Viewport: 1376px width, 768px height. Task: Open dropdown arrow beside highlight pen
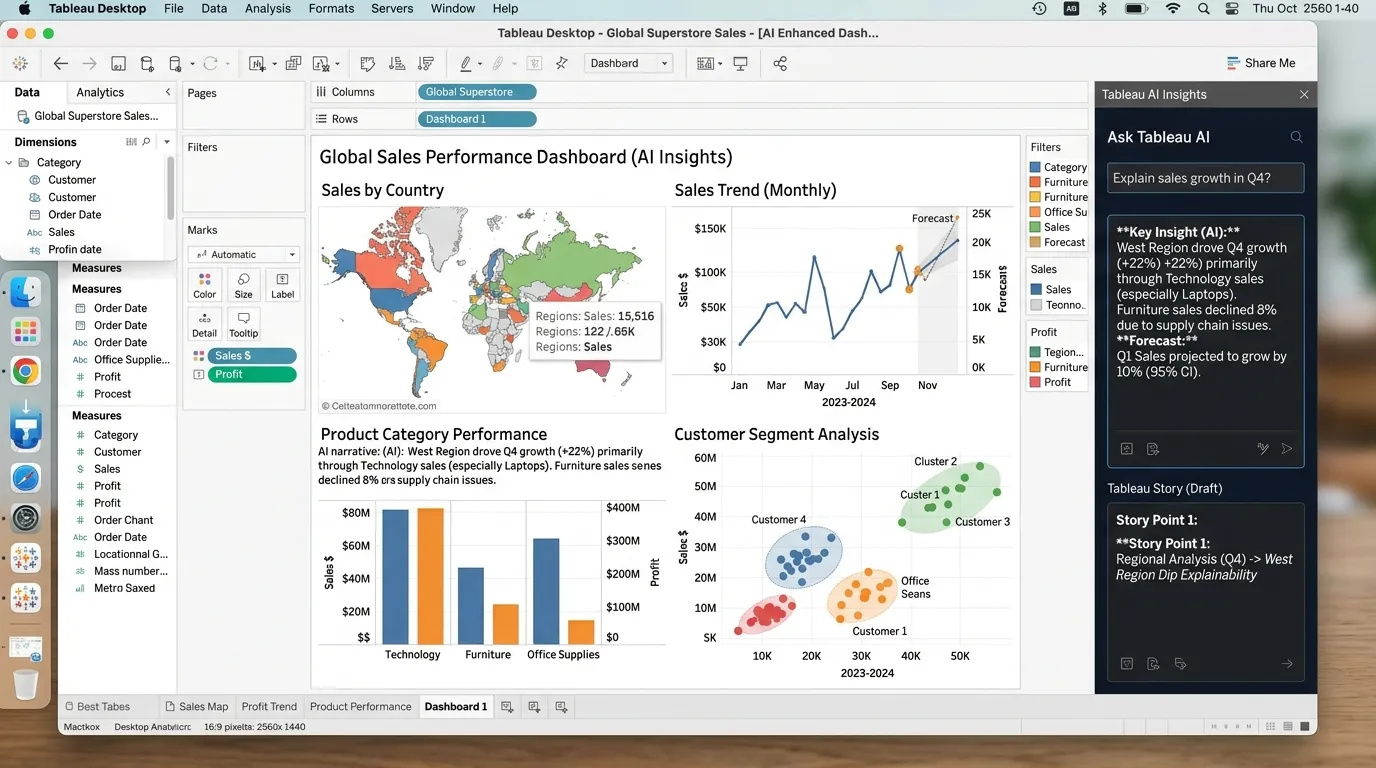coord(481,64)
